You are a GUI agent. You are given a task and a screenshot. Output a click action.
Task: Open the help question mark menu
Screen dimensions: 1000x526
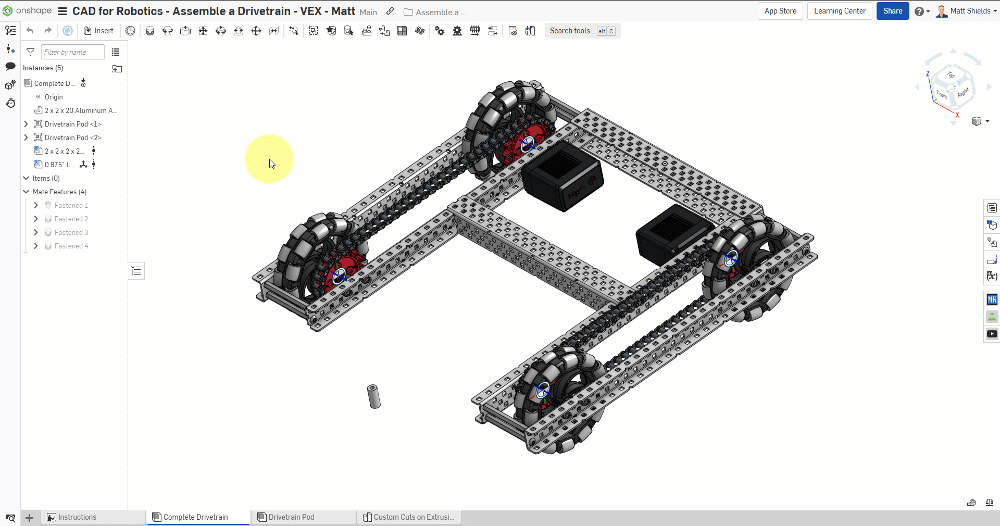click(922, 11)
